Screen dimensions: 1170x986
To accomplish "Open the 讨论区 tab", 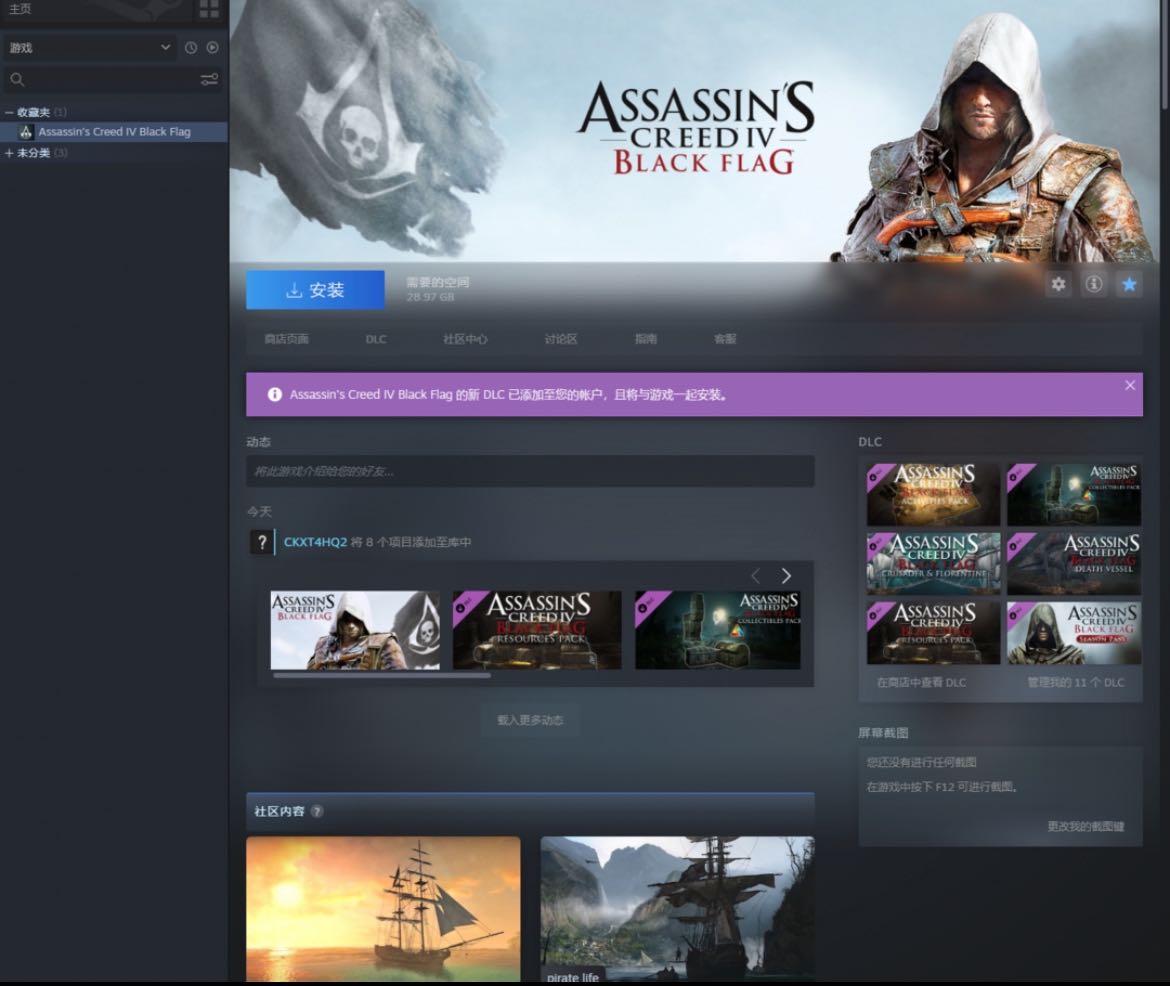I will point(561,339).
